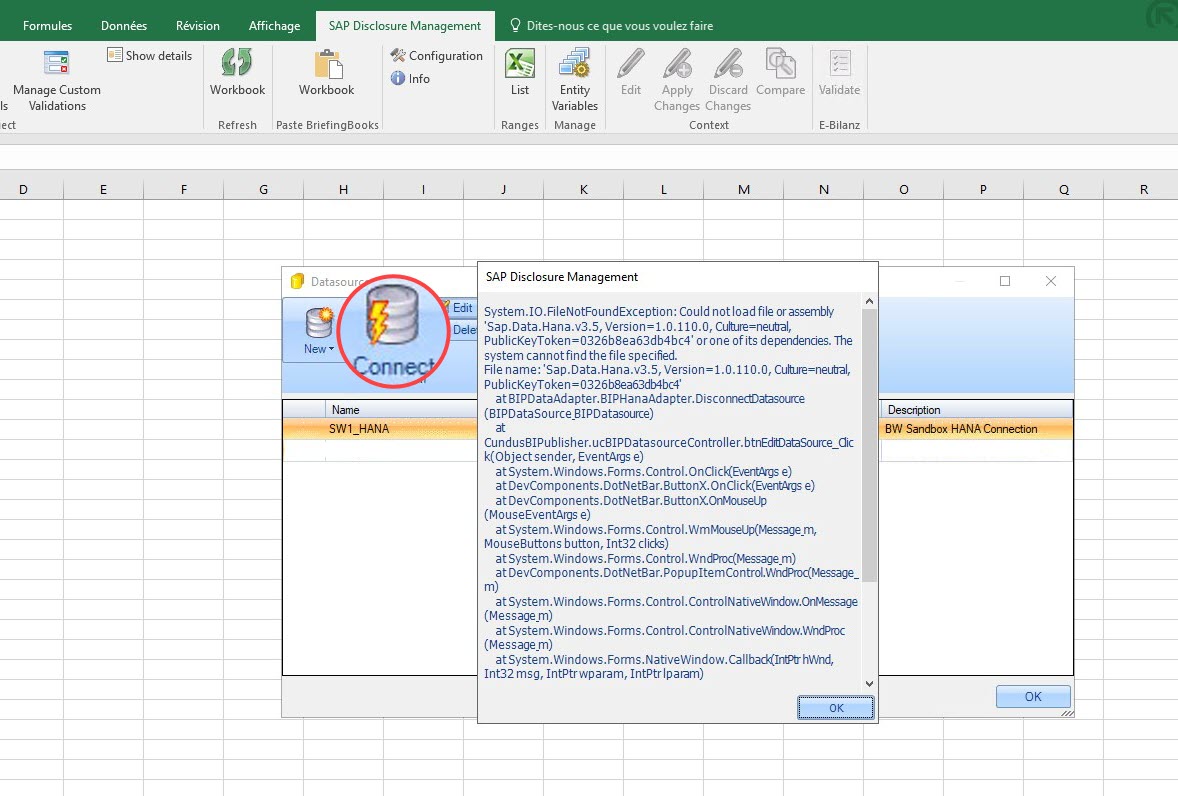Open the Ranges List
1178x796 pixels.
tap(520, 73)
